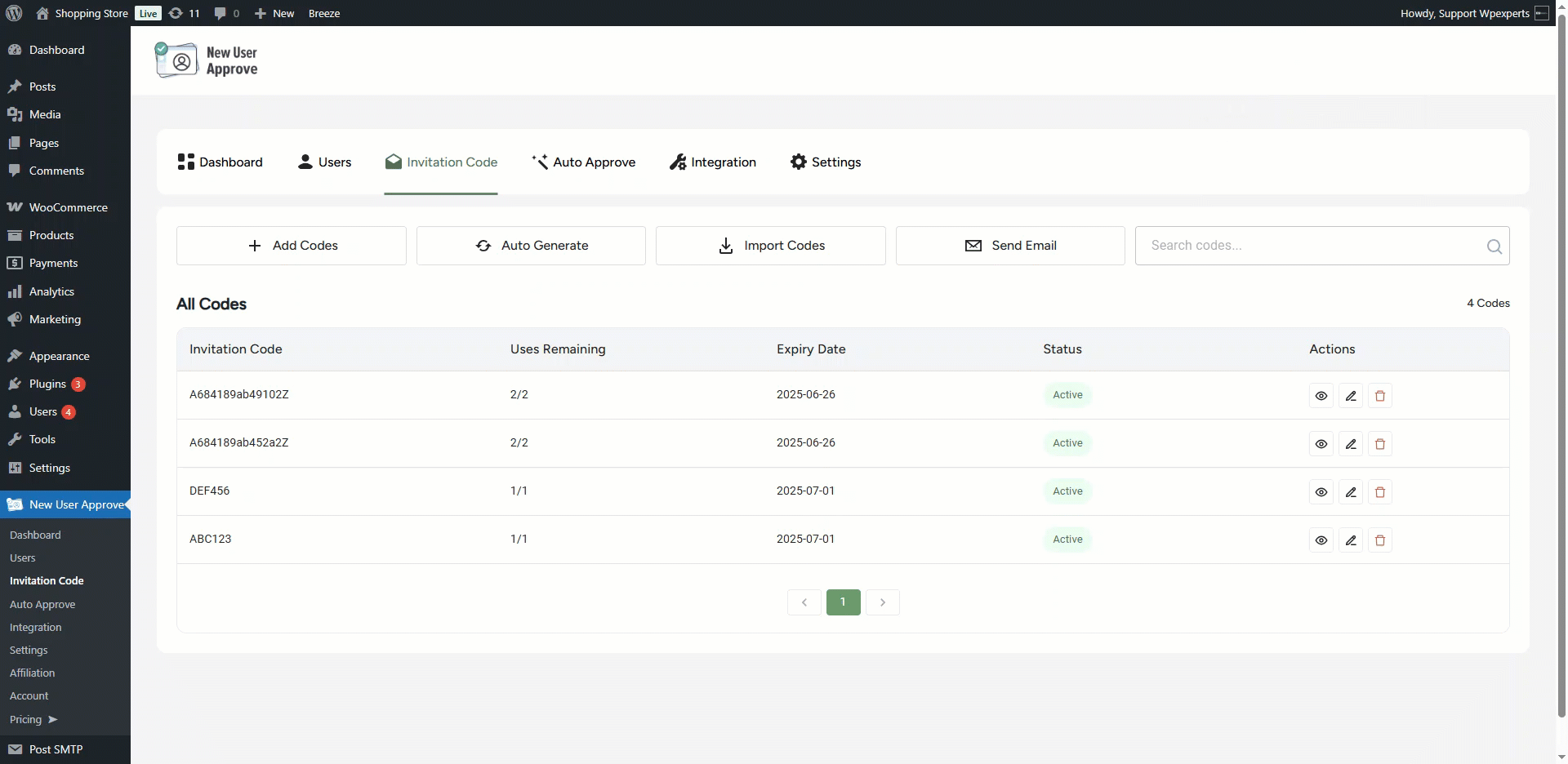This screenshot has height=764, width=1568.
Task: Open the Integration tab
Action: [713, 162]
